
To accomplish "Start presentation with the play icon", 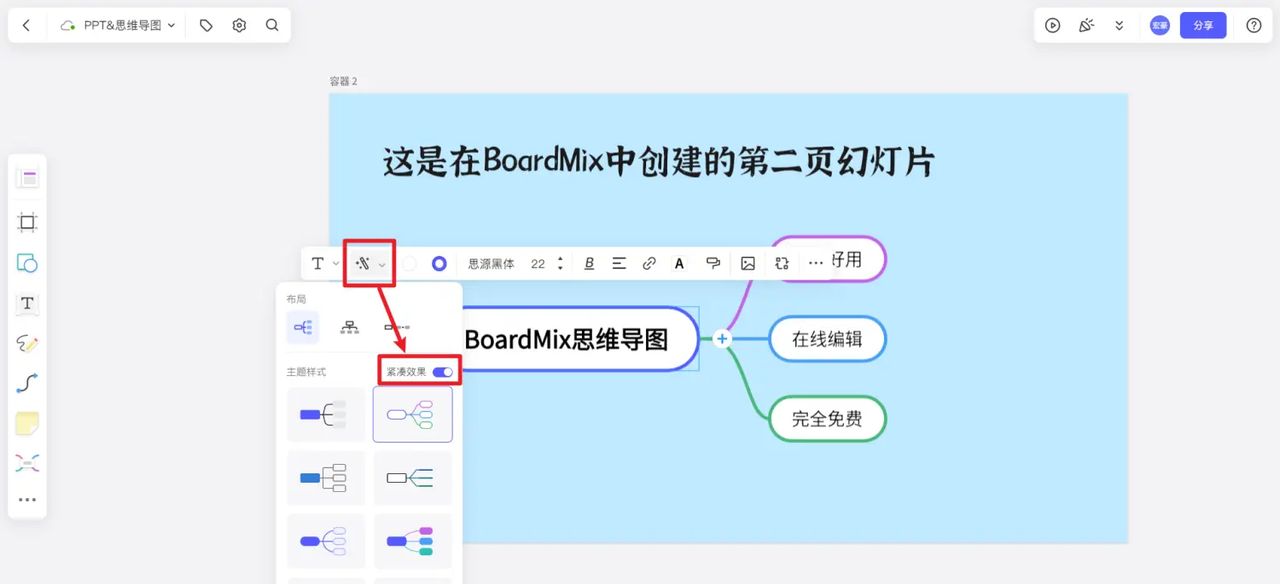I will [x=1052, y=25].
